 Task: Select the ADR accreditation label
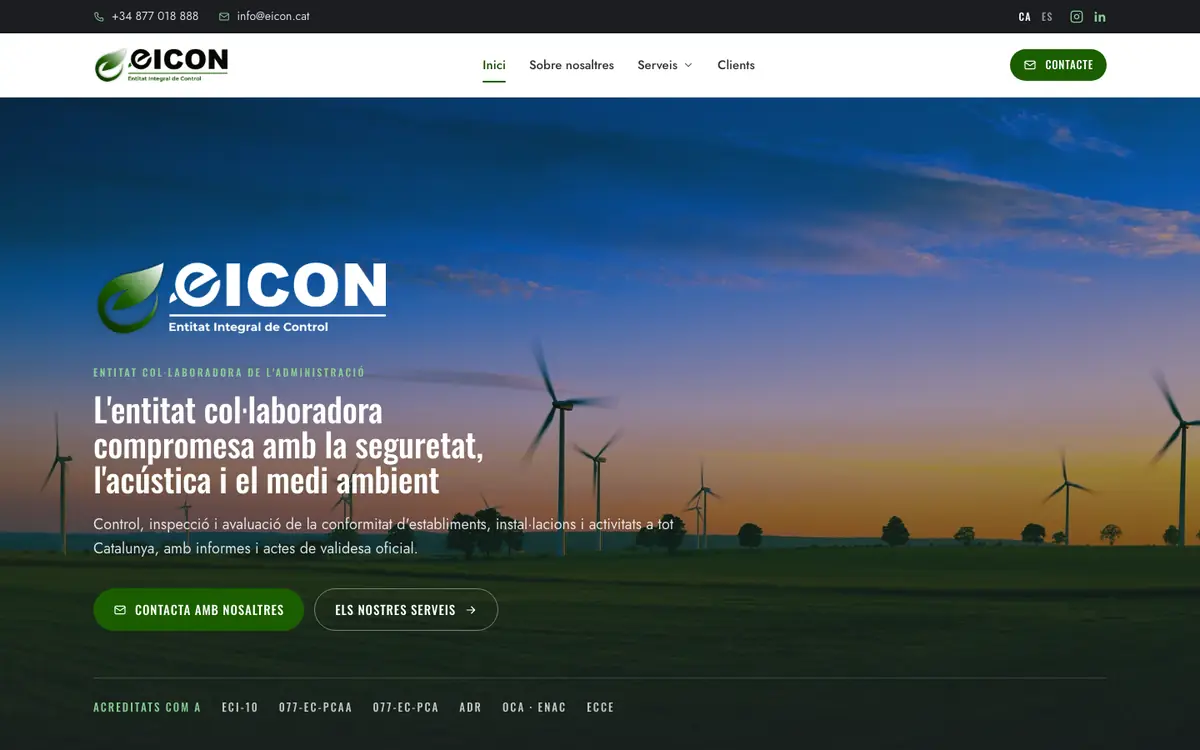[470, 707]
